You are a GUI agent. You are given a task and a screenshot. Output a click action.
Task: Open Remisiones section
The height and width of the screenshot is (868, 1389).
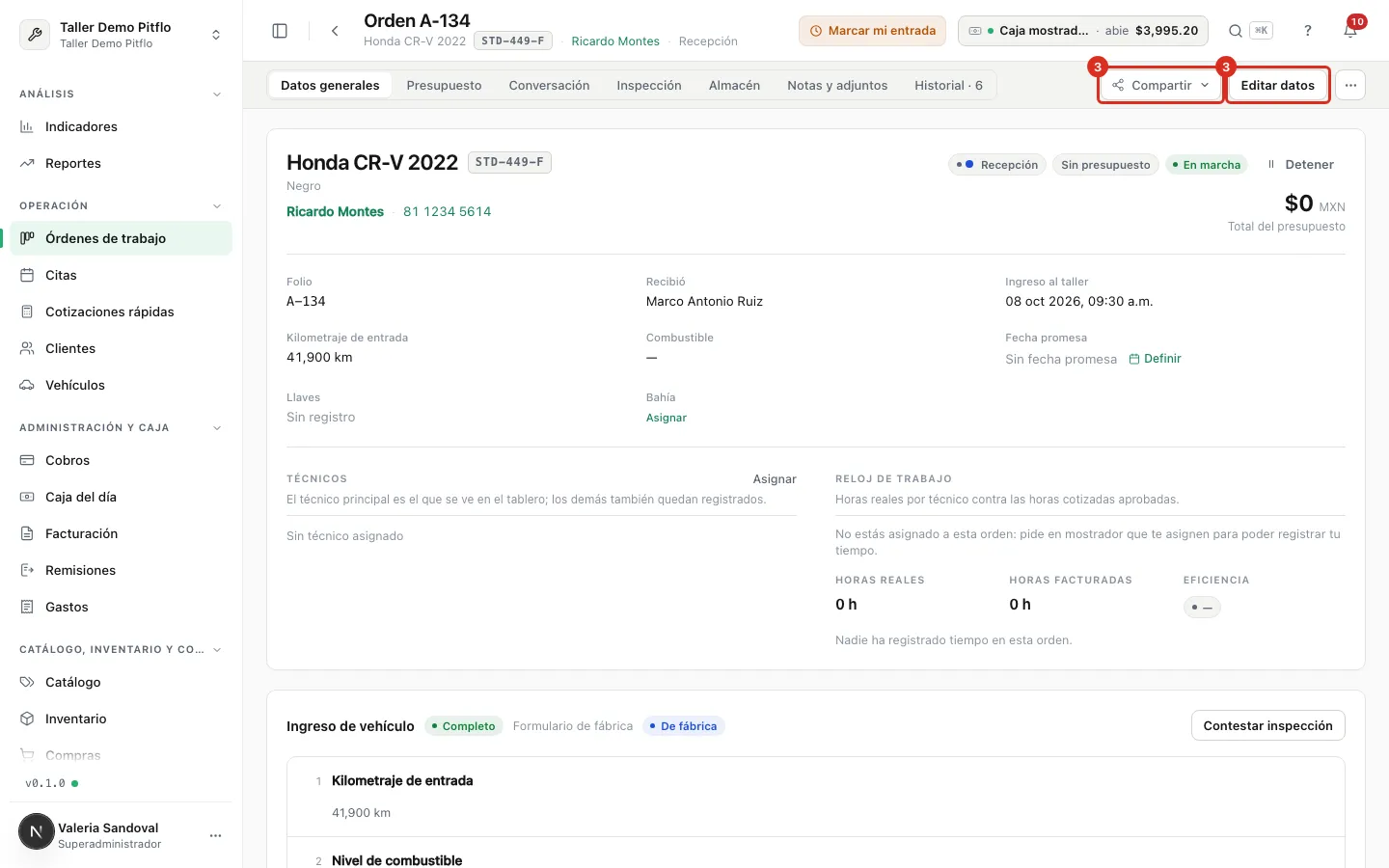click(x=121, y=570)
